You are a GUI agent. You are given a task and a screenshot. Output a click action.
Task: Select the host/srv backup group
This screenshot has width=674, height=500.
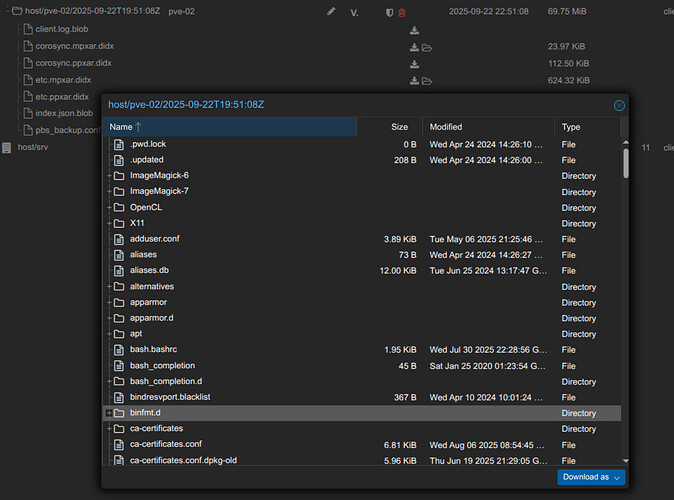click(x=33, y=147)
